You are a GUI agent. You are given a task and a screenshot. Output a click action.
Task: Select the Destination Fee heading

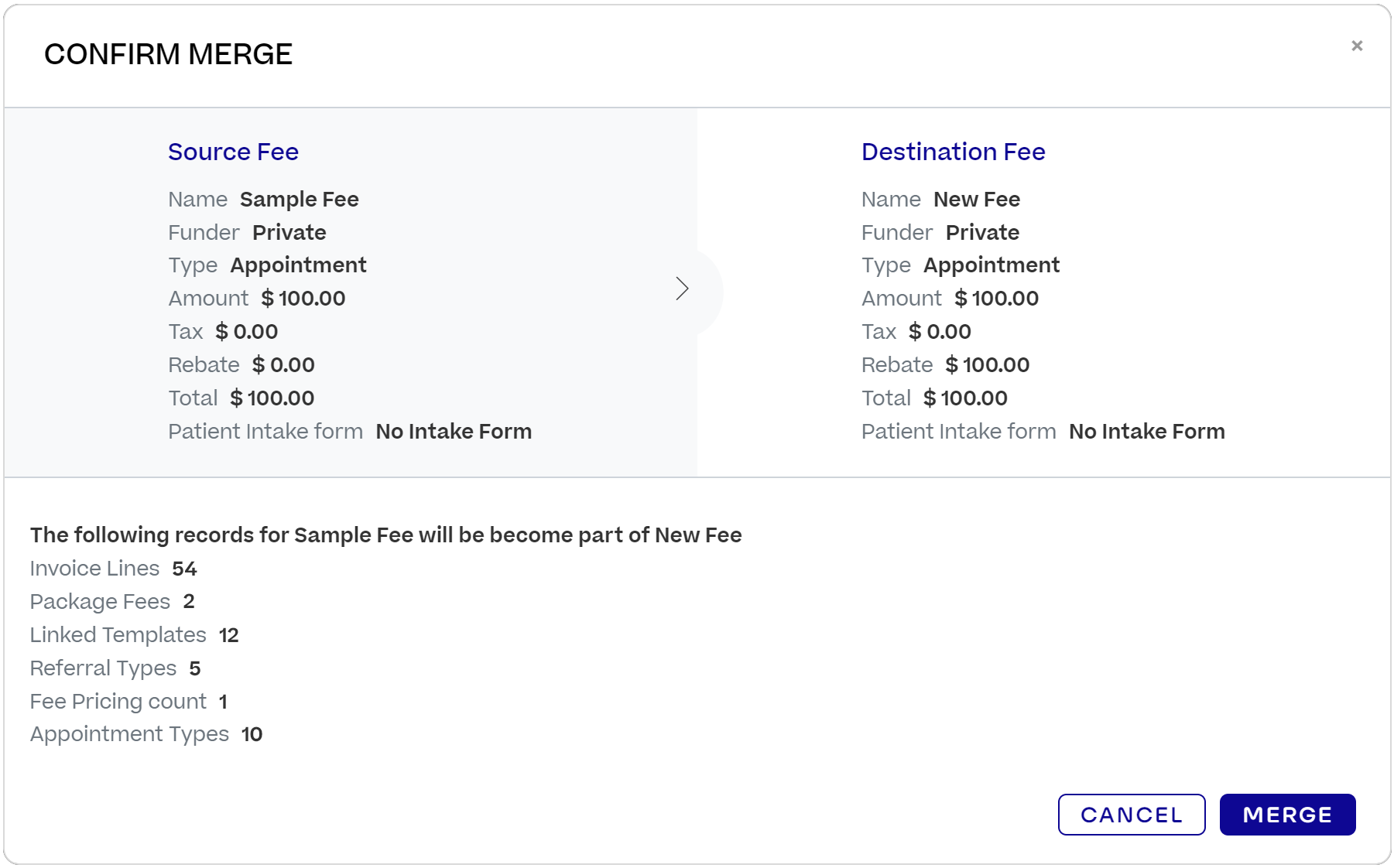click(953, 152)
